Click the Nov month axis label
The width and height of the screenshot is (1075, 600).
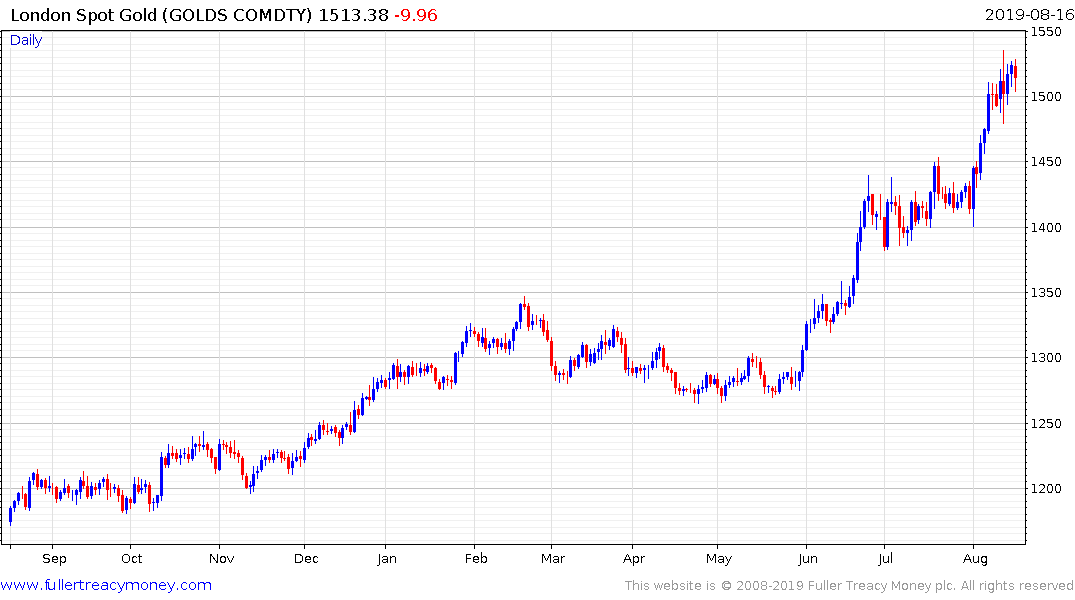(221, 559)
